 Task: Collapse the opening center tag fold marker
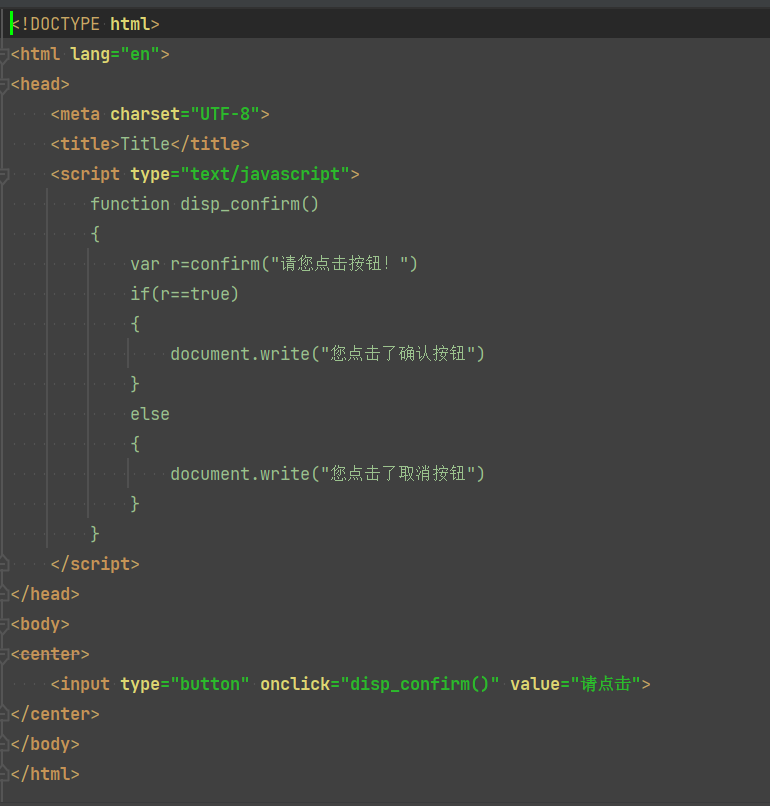click(x=4, y=654)
